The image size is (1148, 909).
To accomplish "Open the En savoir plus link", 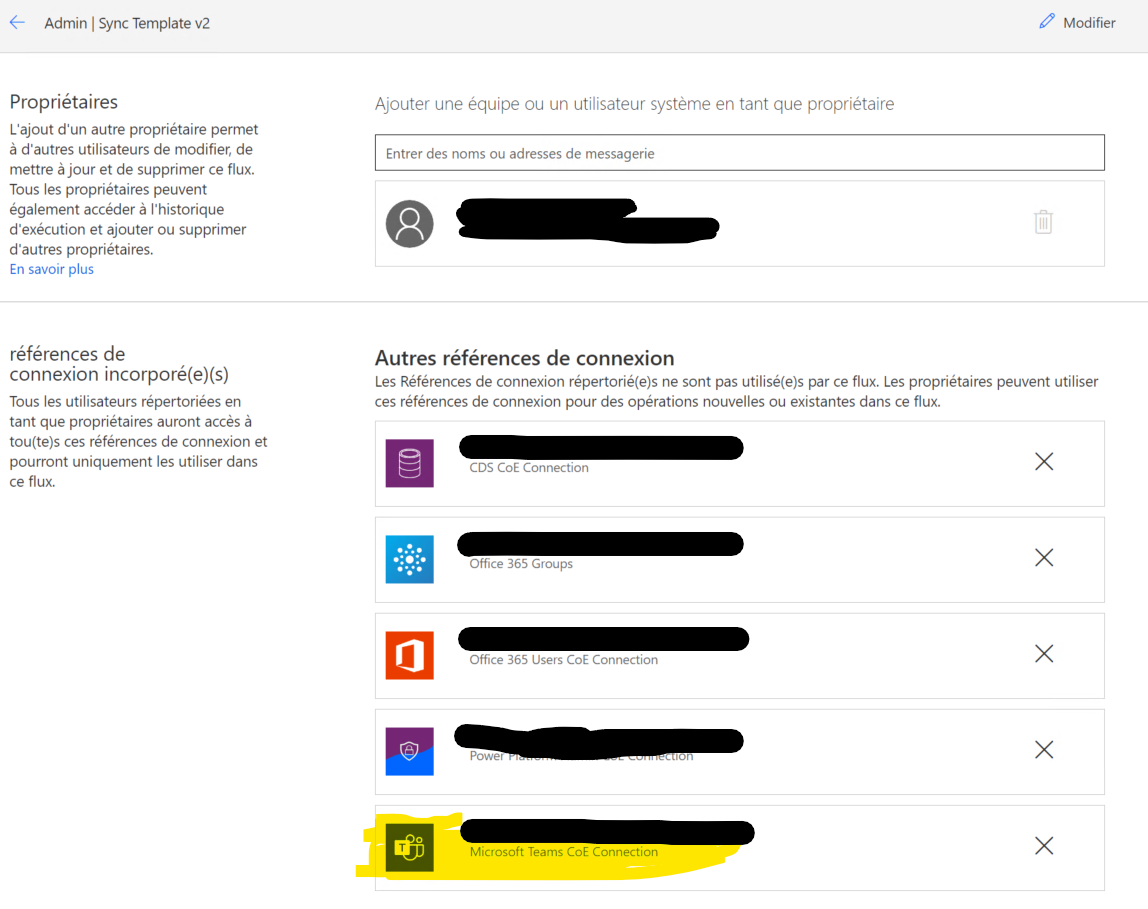I will pos(52,269).
